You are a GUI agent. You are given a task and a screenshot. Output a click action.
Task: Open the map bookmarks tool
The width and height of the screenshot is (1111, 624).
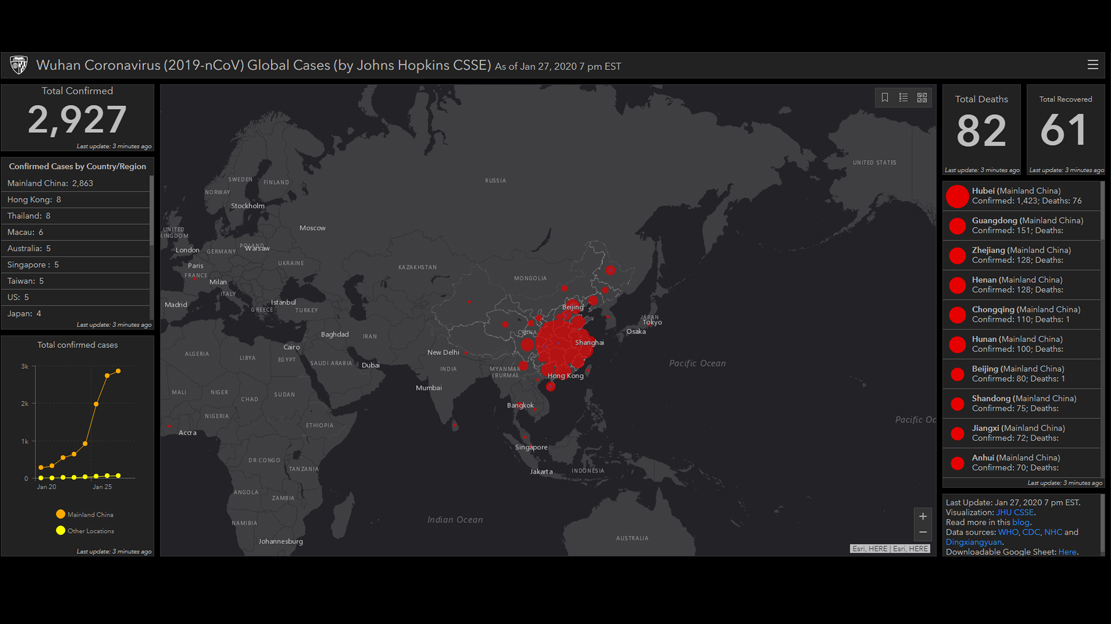pyautogui.click(x=885, y=98)
